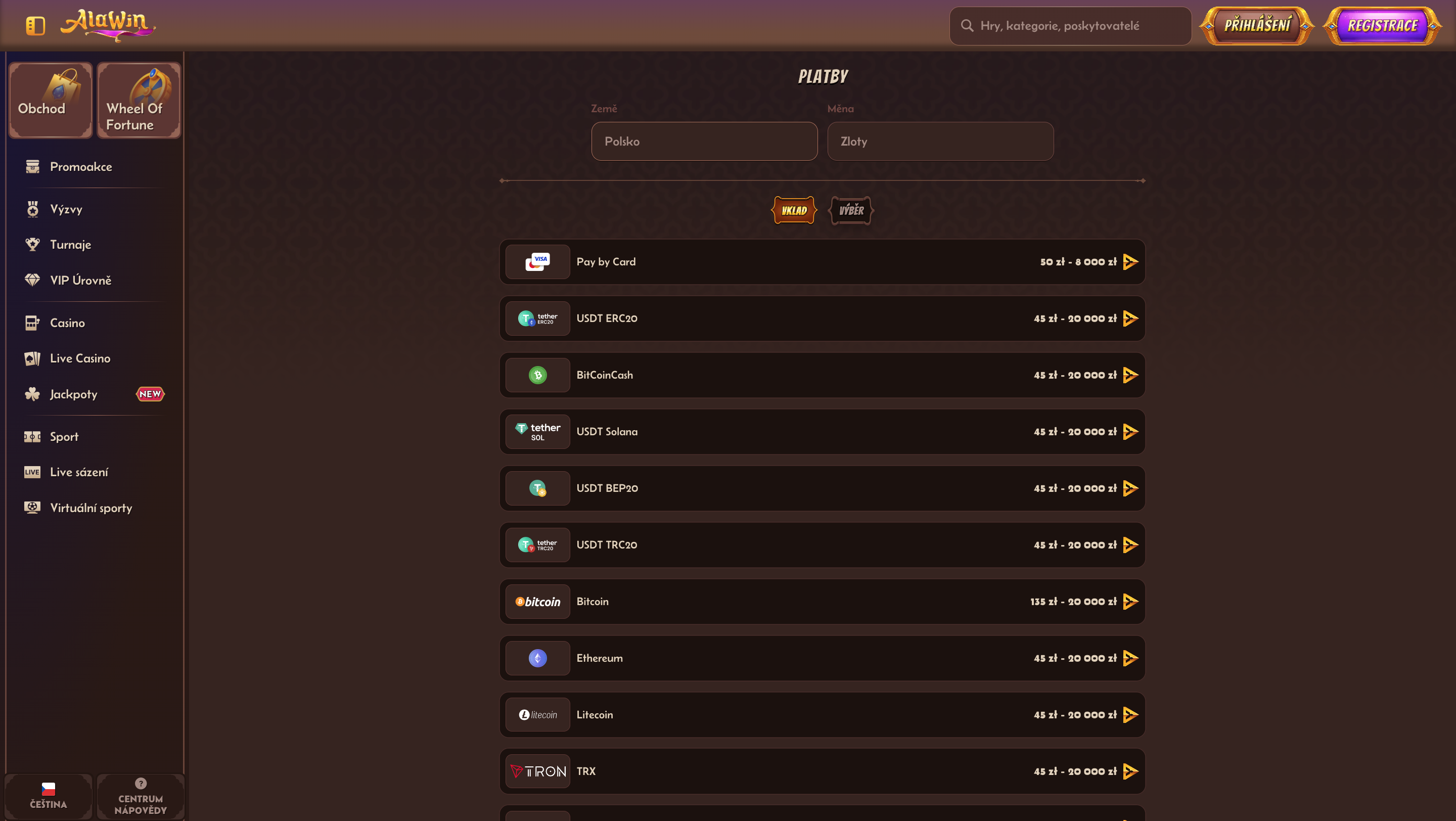The width and height of the screenshot is (1456, 821).
Task: Open the Live Casino cards icon
Action: tap(32, 358)
